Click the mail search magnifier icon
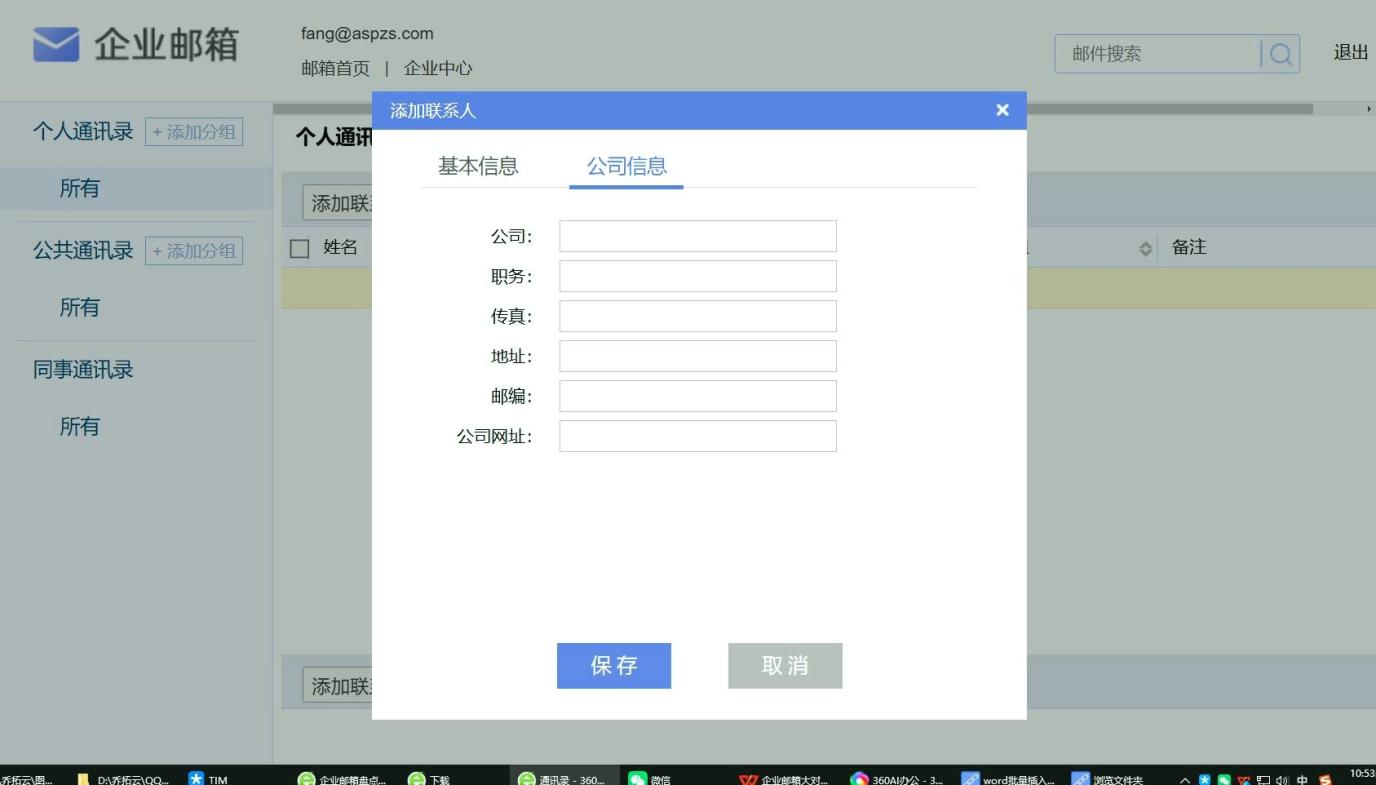Viewport: 1376px width, 785px height. pos(1281,54)
